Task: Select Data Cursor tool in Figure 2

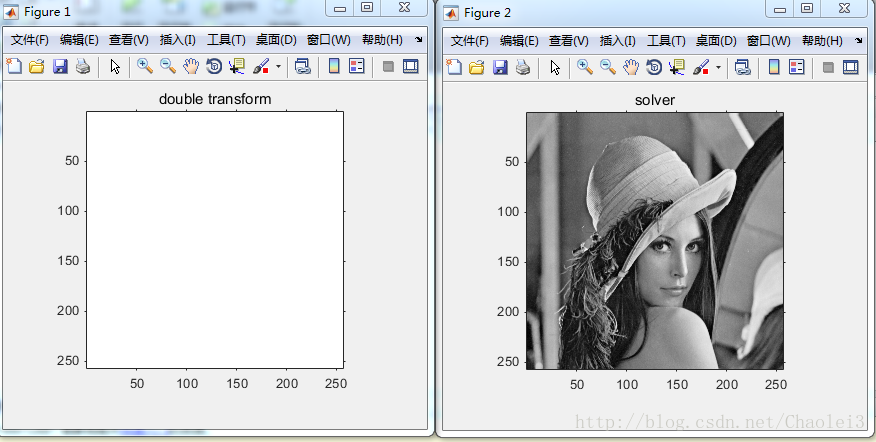Action: [x=677, y=68]
